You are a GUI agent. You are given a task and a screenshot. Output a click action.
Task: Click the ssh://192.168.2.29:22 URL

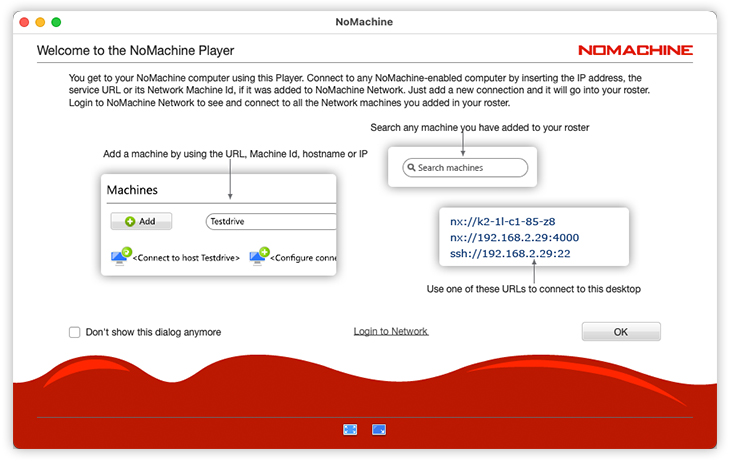pos(509,254)
